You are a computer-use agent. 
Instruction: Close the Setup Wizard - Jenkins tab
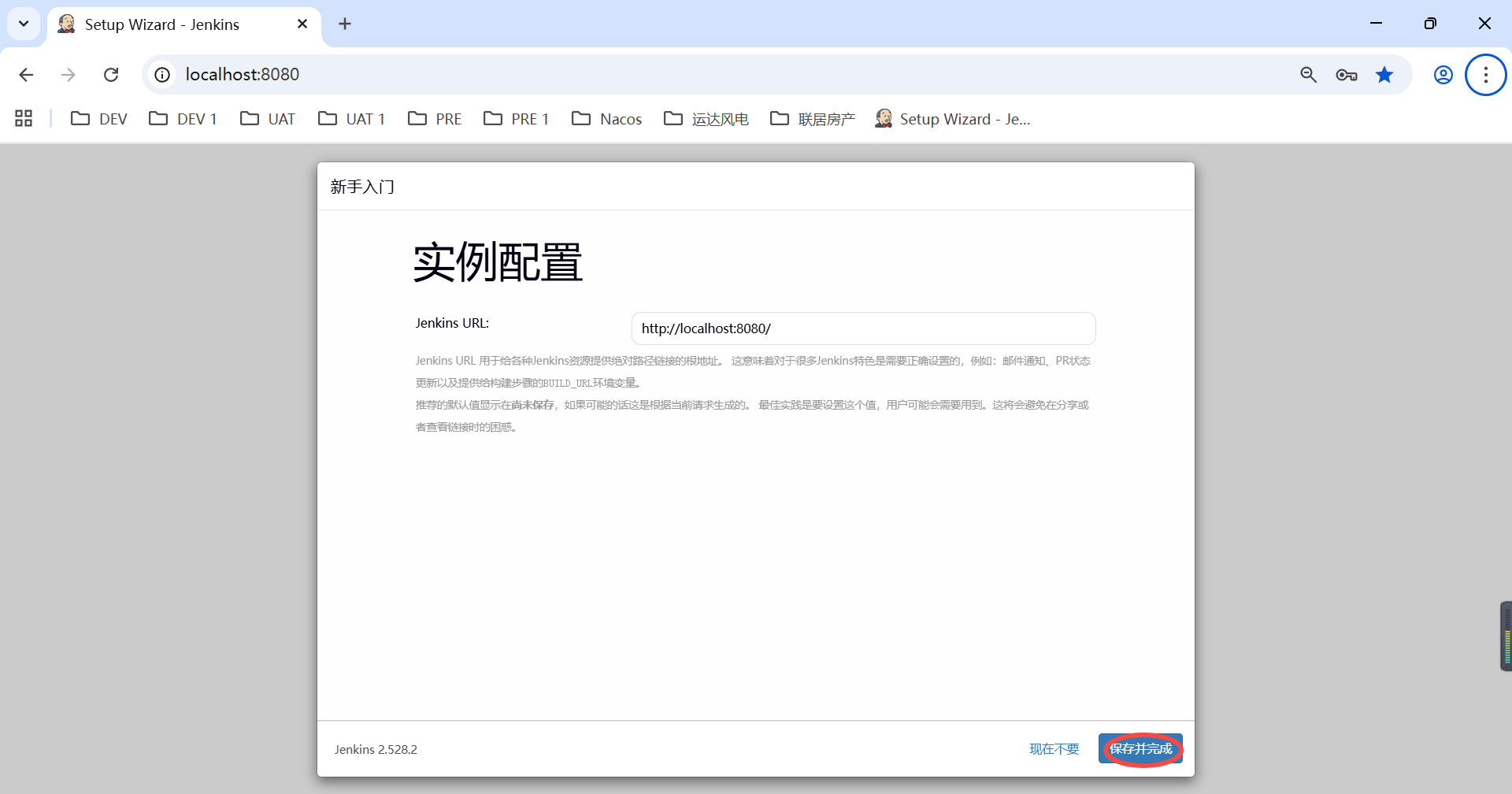[x=302, y=24]
